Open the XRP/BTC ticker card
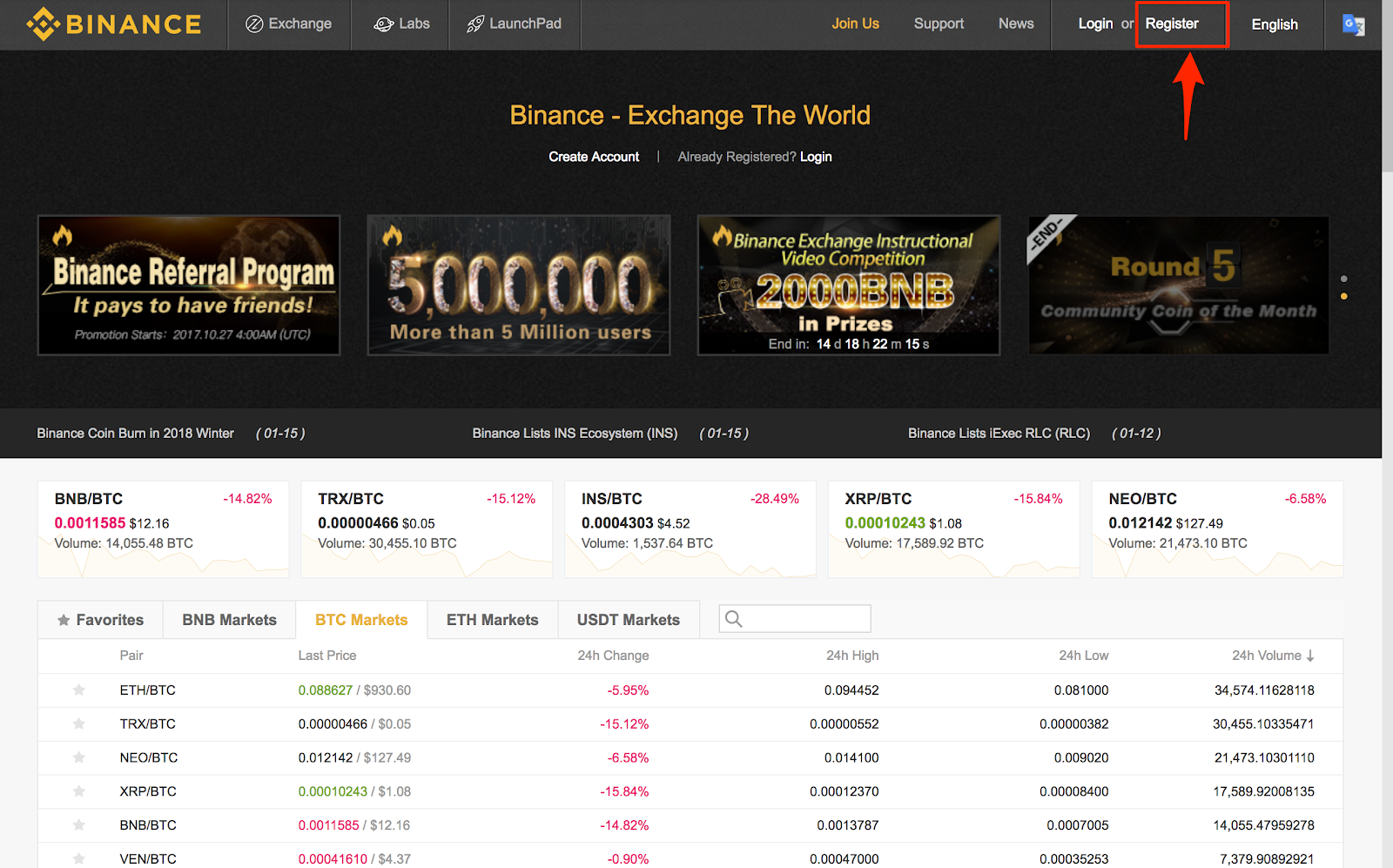The width and height of the screenshot is (1393, 868). click(953, 529)
